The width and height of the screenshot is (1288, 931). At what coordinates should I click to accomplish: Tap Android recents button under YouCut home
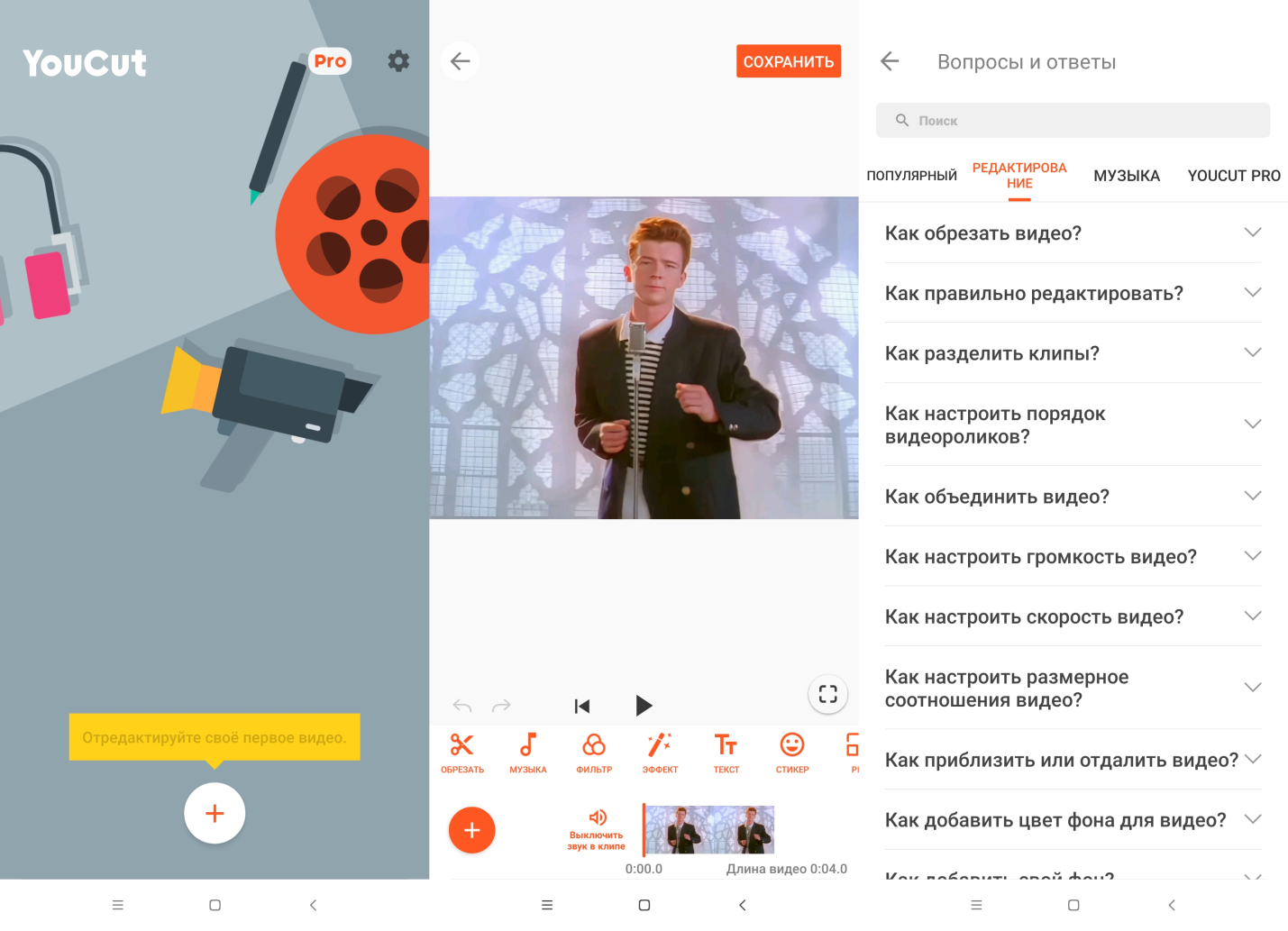pyautogui.click(x=117, y=905)
